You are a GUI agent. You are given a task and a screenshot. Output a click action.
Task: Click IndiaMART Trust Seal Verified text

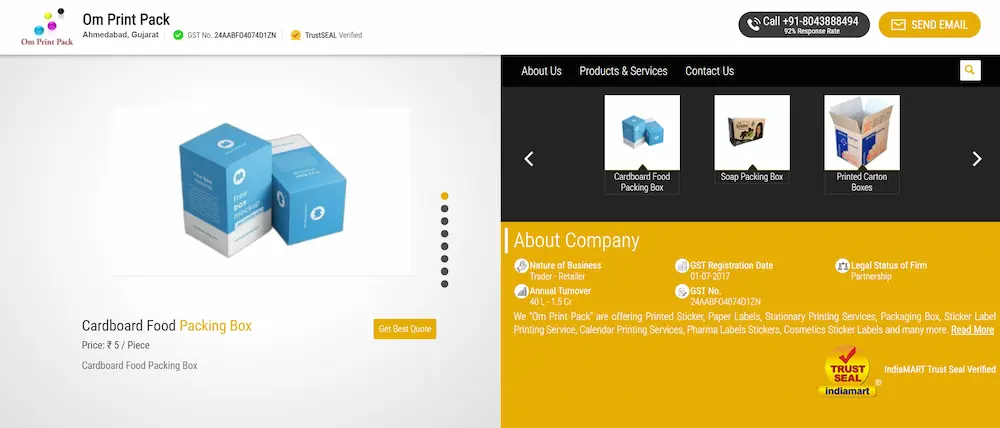[x=939, y=369]
